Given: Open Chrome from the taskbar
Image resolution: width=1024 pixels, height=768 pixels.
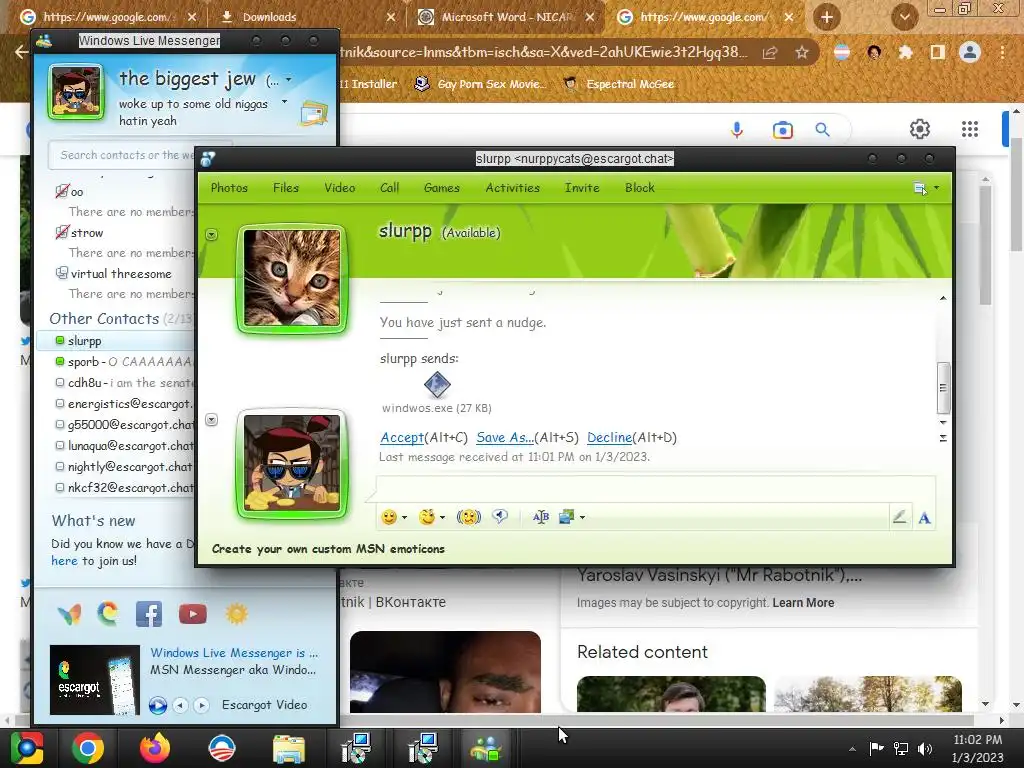Looking at the screenshot, I should [x=88, y=748].
